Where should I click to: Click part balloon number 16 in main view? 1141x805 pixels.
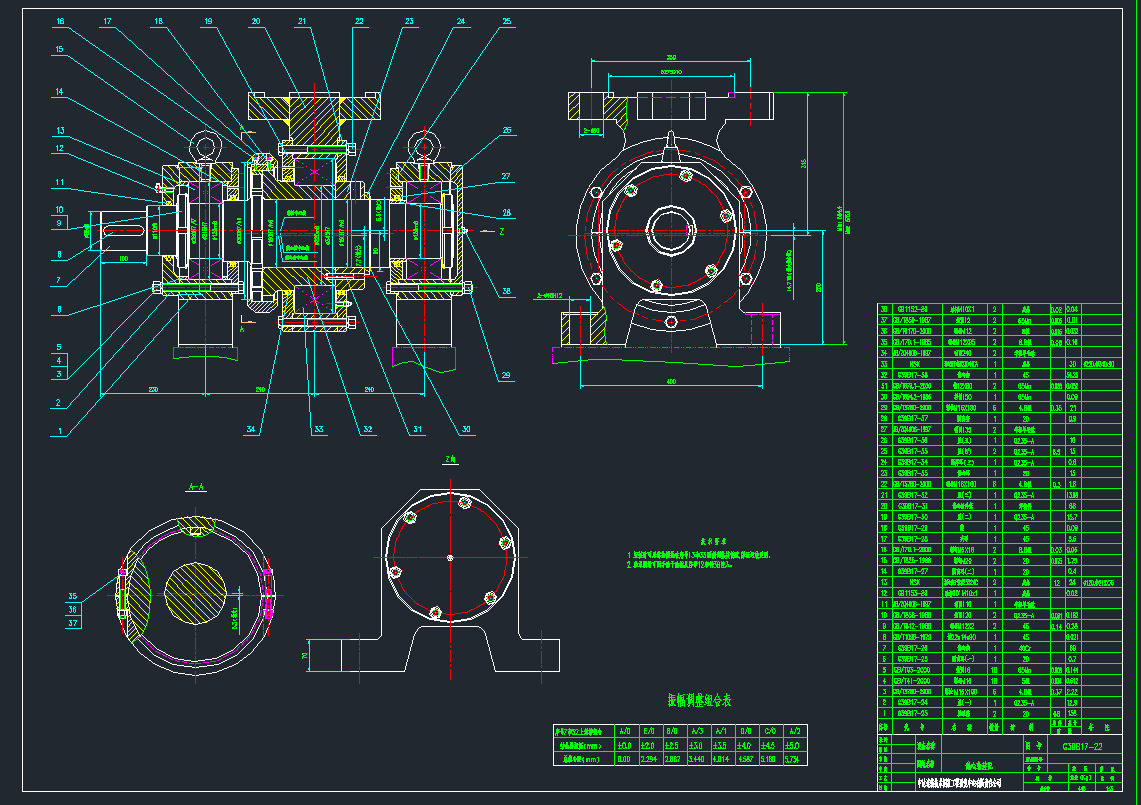click(60, 20)
